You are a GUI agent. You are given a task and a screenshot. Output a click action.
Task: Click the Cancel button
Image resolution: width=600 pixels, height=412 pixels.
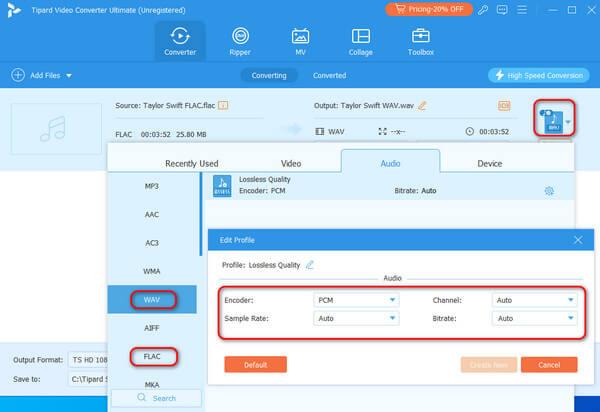pos(549,365)
